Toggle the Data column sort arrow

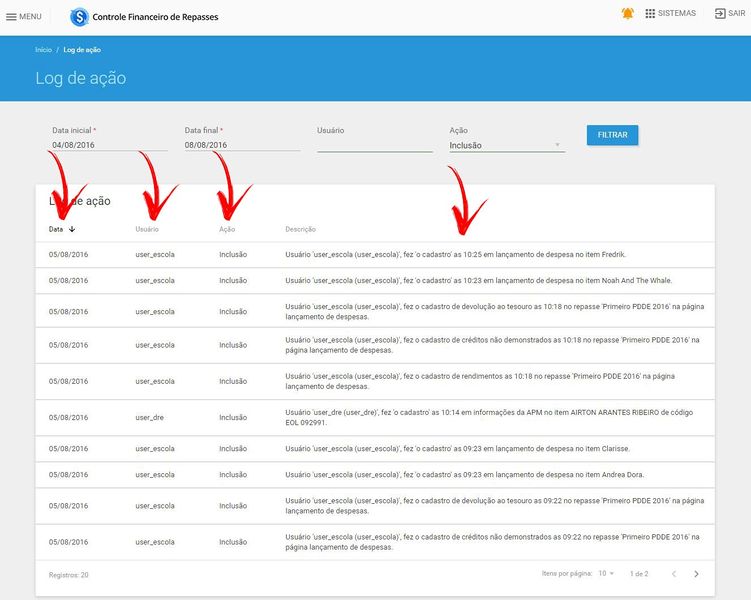click(x=72, y=229)
